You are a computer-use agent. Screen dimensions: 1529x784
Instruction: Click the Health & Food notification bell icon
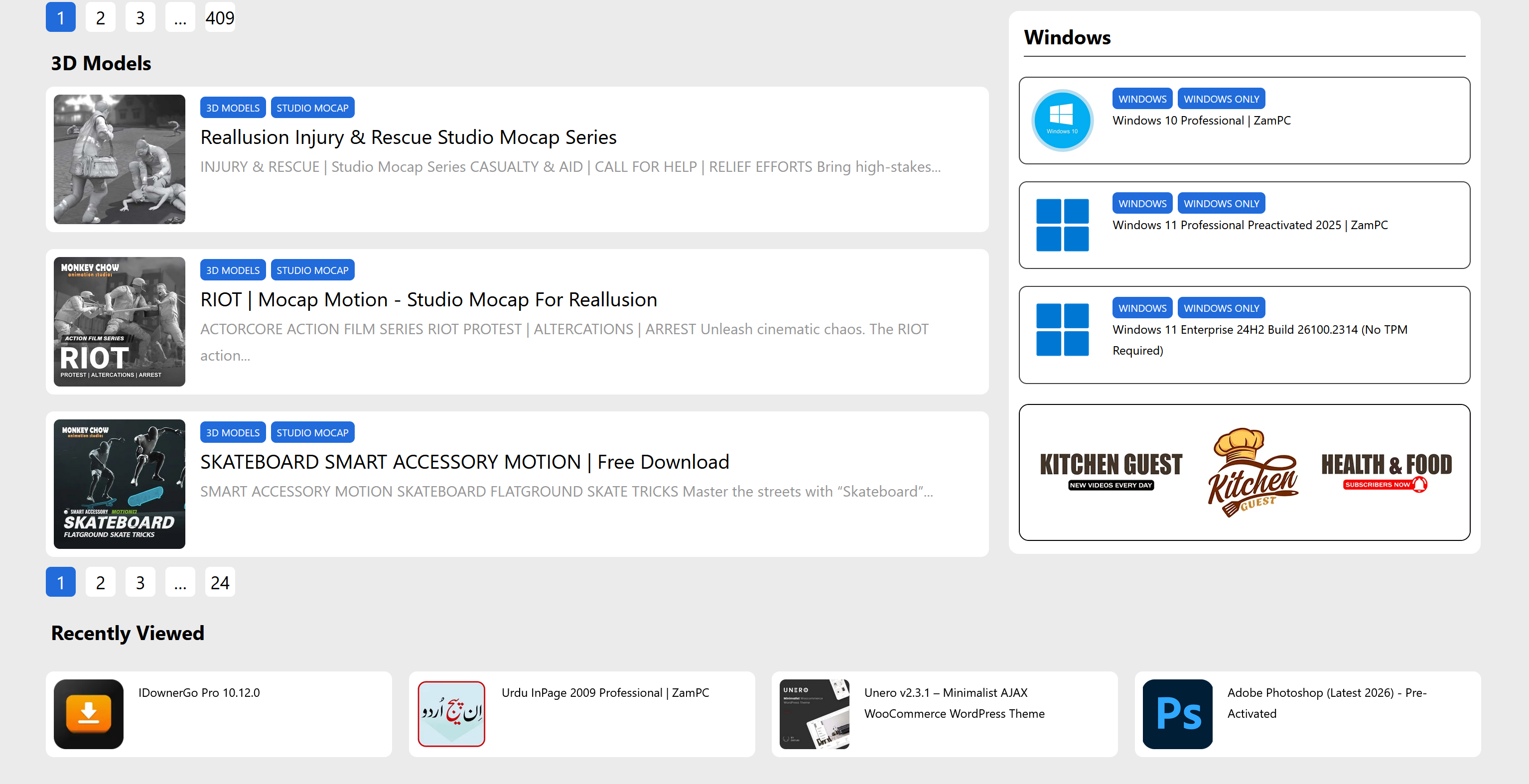coord(1418,484)
